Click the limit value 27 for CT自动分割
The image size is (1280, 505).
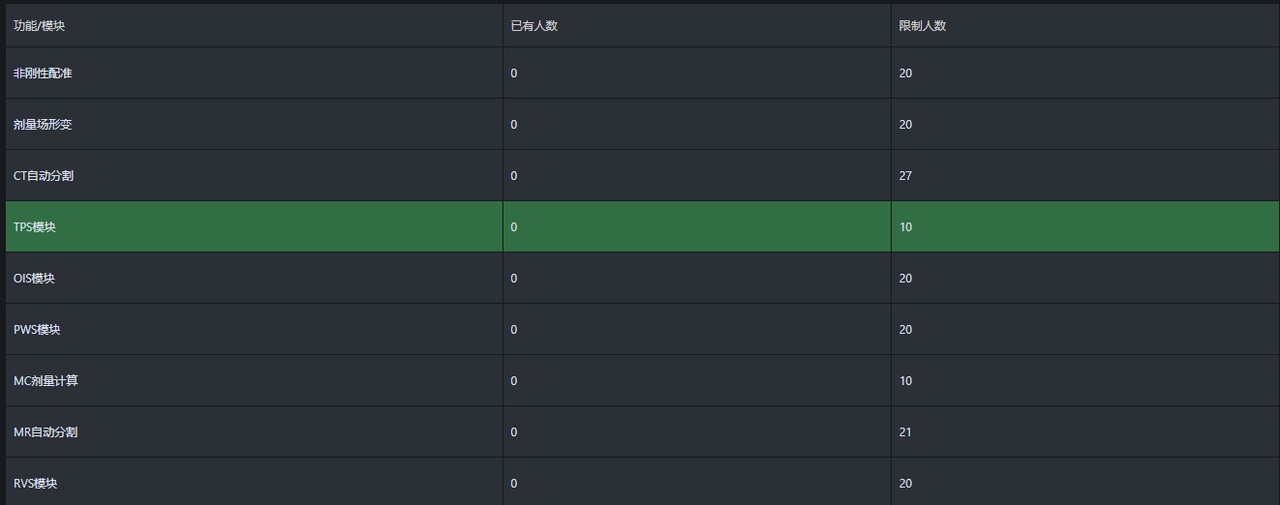coord(906,176)
